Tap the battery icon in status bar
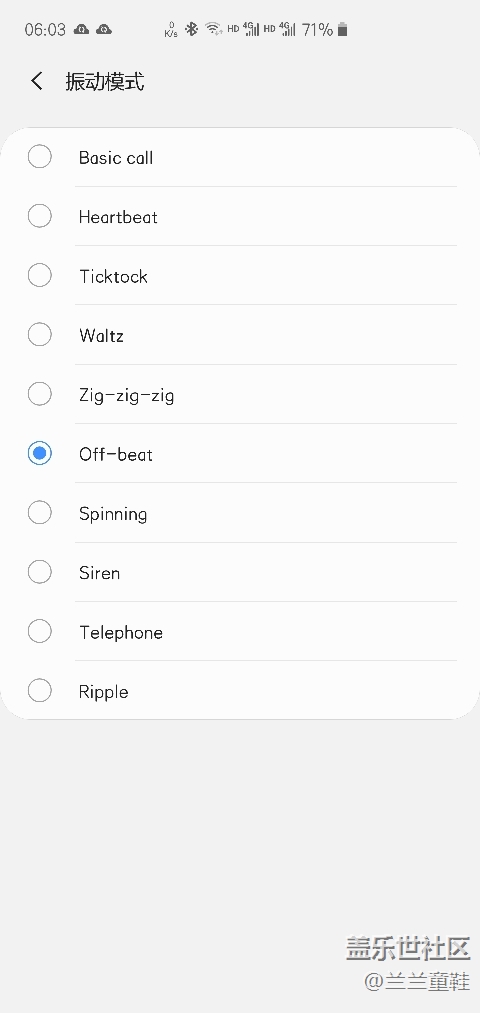 [x=342, y=29]
